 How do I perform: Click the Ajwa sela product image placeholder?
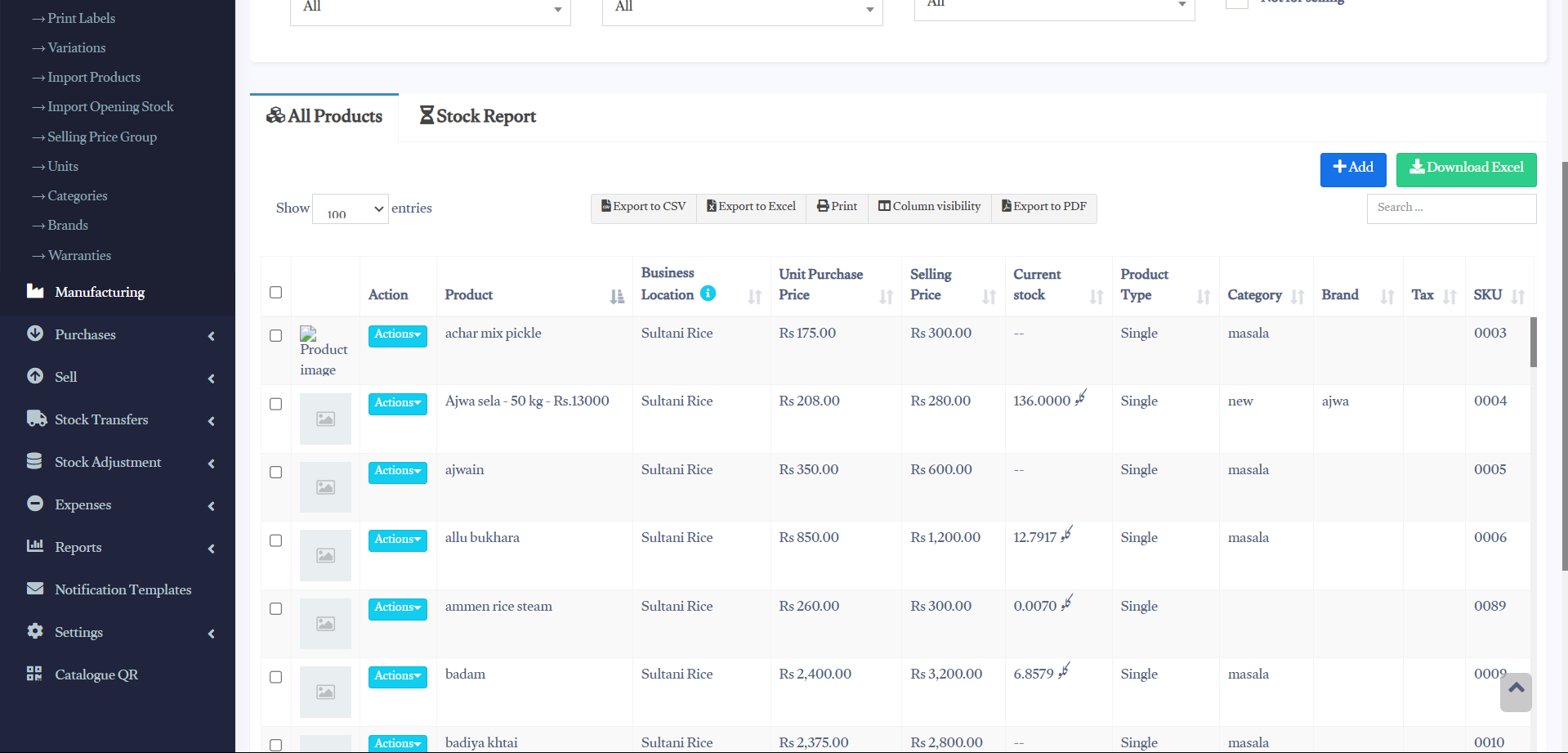(325, 419)
